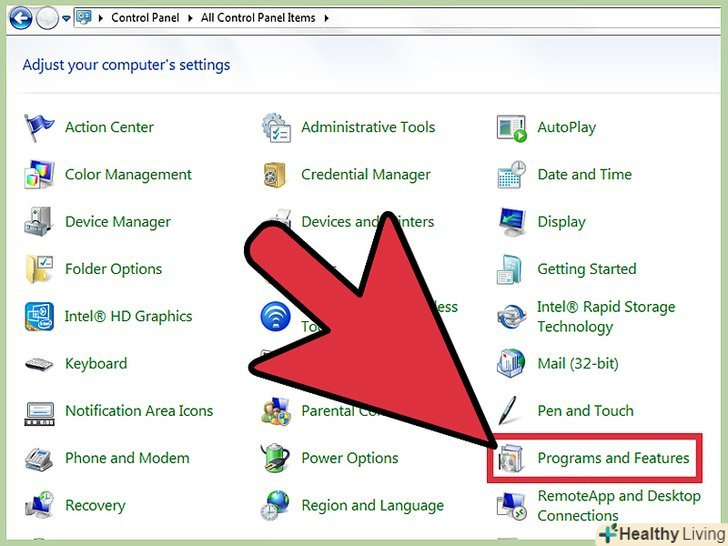This screenshot has width=728, height=546.
Task: Click the greyed Forward navigation button
Action: point(47,19)
